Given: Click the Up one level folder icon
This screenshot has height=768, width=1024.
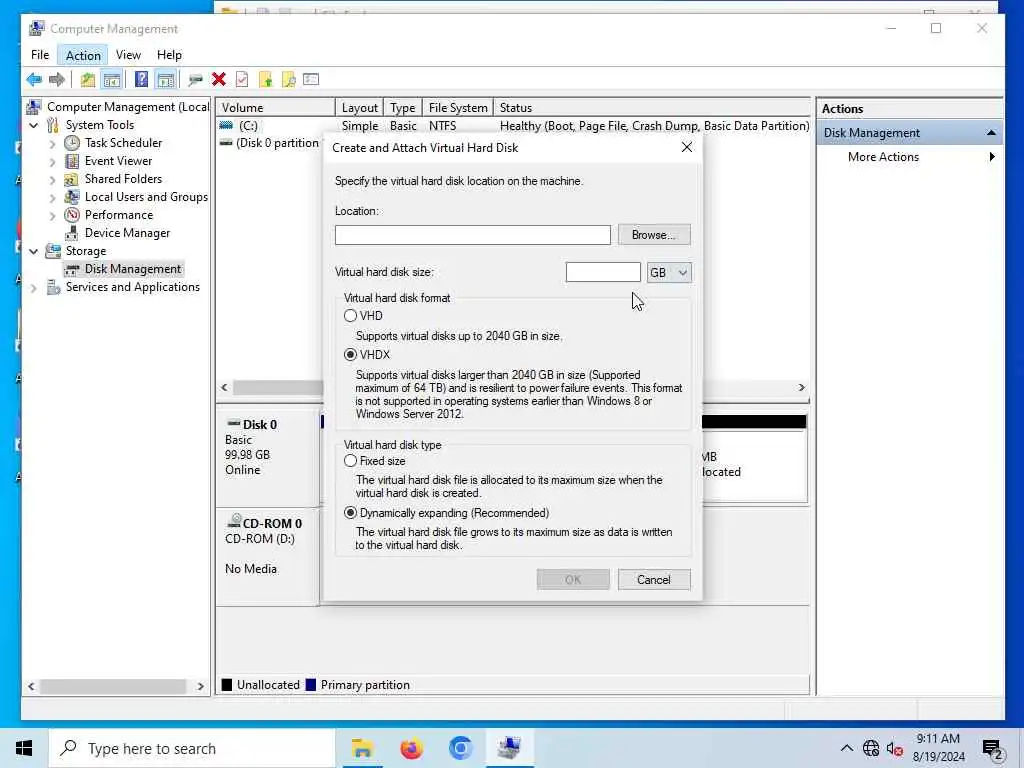Looking at the screenshot, I should pyautogui.click(x=88, y=80).
